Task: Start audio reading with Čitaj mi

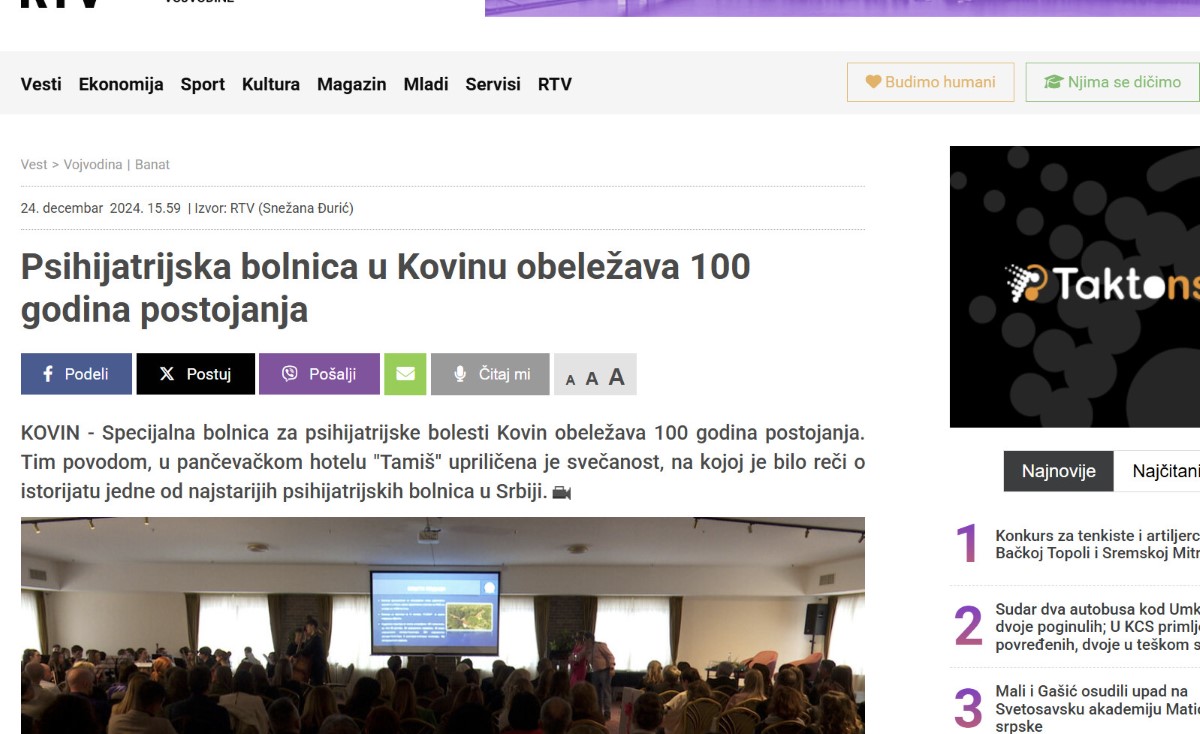Action: [490, 374]
